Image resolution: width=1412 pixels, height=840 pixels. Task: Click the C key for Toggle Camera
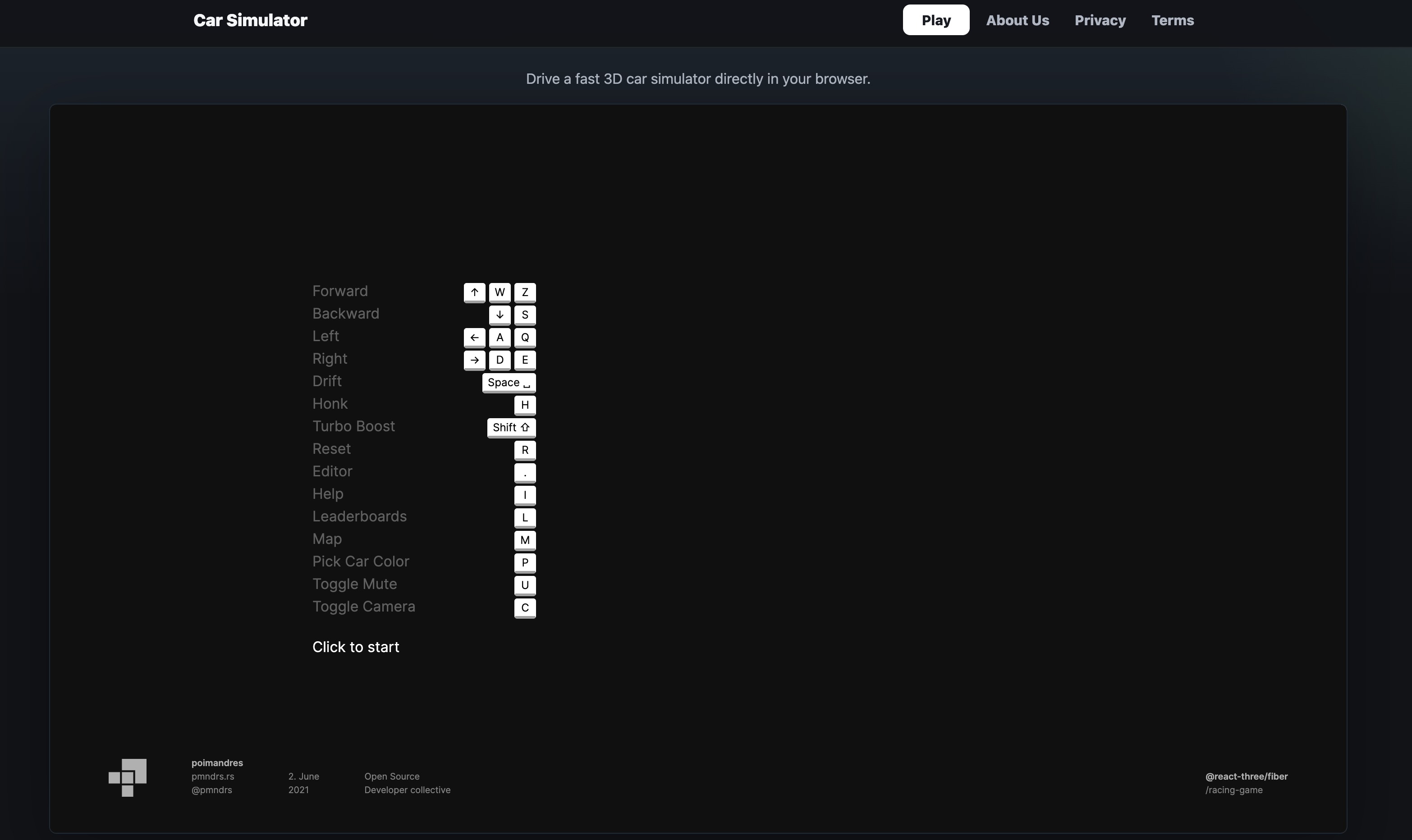click(525, 608)
